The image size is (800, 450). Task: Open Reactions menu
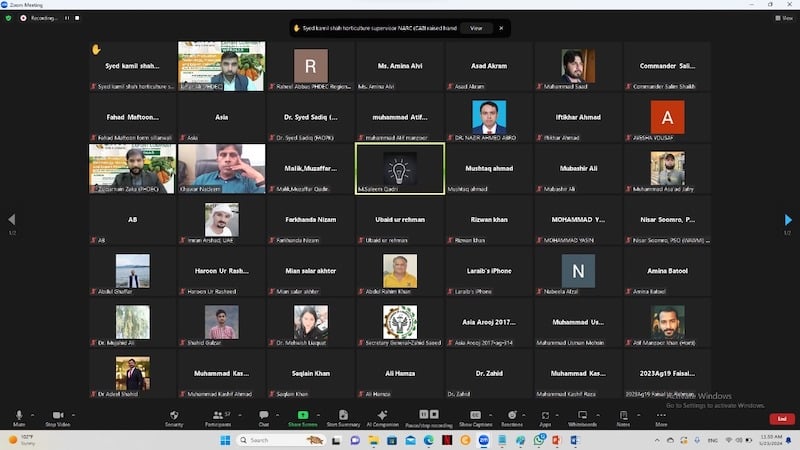(511, 416)
